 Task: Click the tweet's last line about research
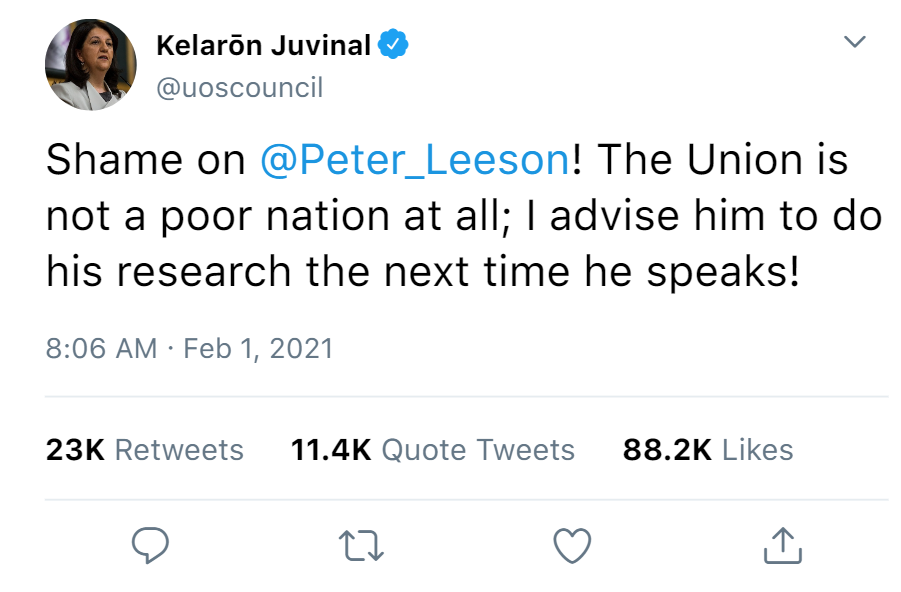pos(422,273)
